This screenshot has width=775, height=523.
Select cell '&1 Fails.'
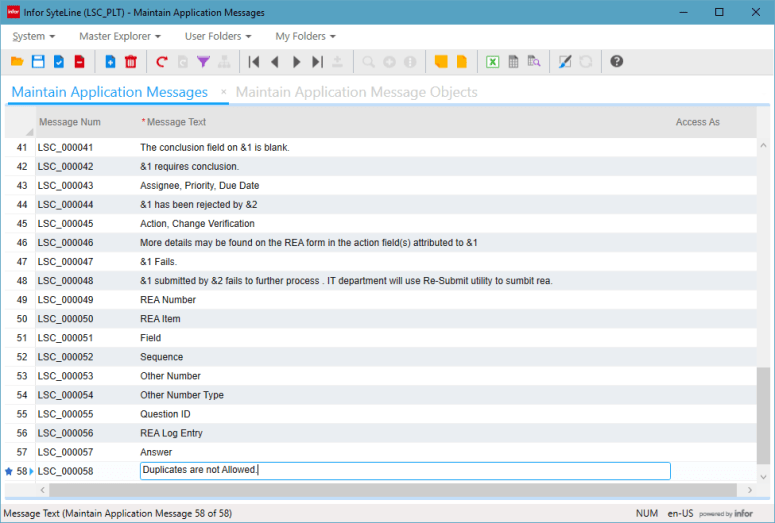click(405, 262)
